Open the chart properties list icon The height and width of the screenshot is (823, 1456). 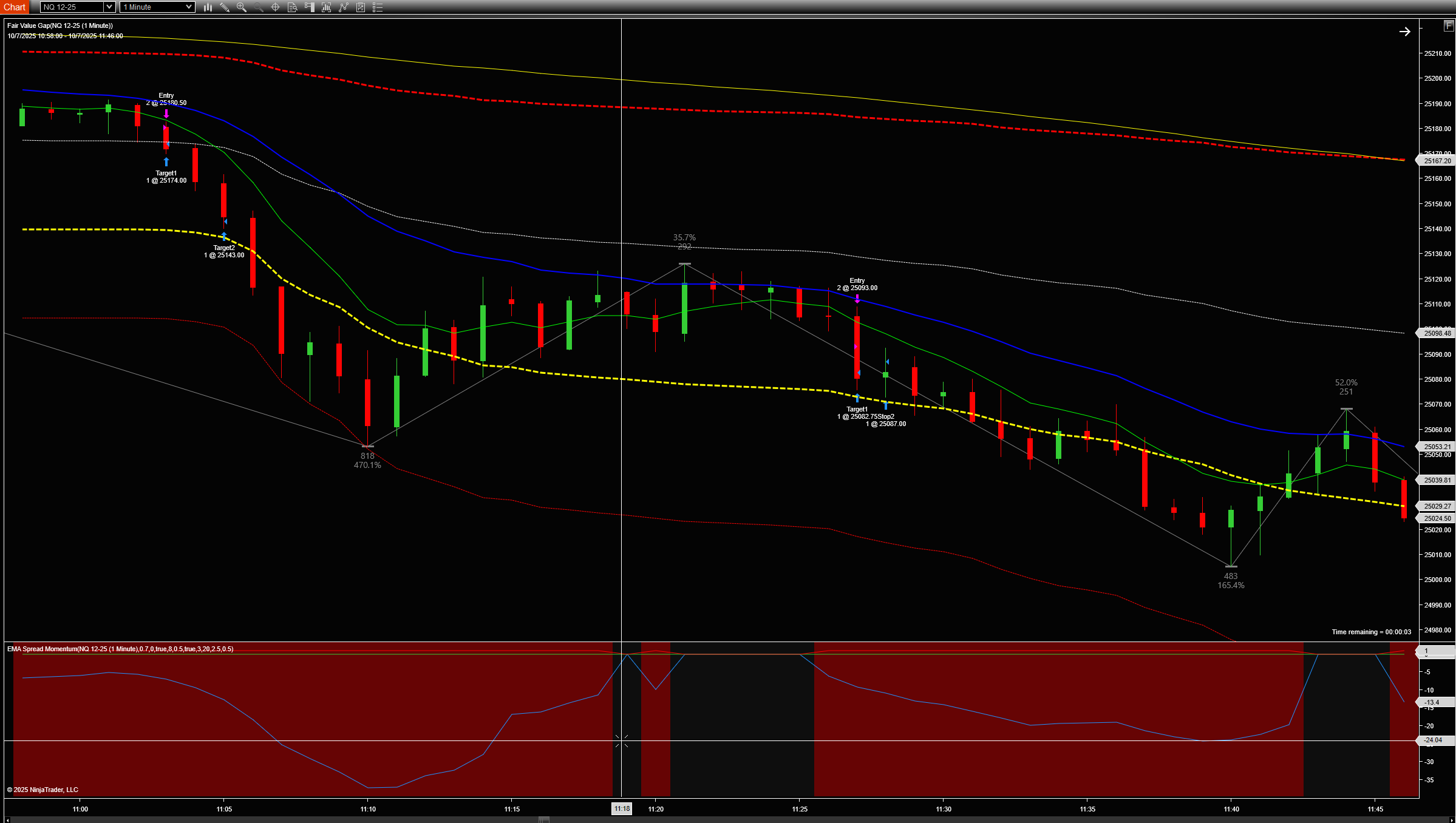click(x=378, y=7)
